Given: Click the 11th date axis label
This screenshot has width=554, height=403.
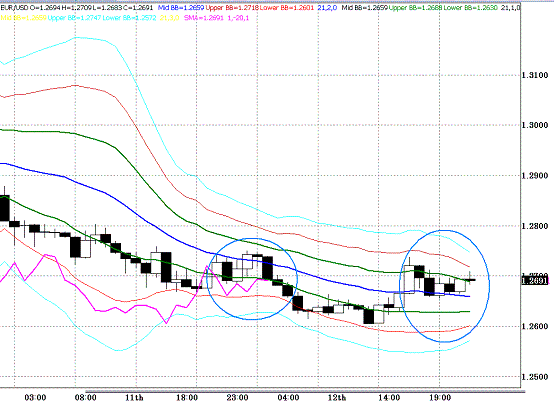Looking at the screenshot, I should coord(134,398).
